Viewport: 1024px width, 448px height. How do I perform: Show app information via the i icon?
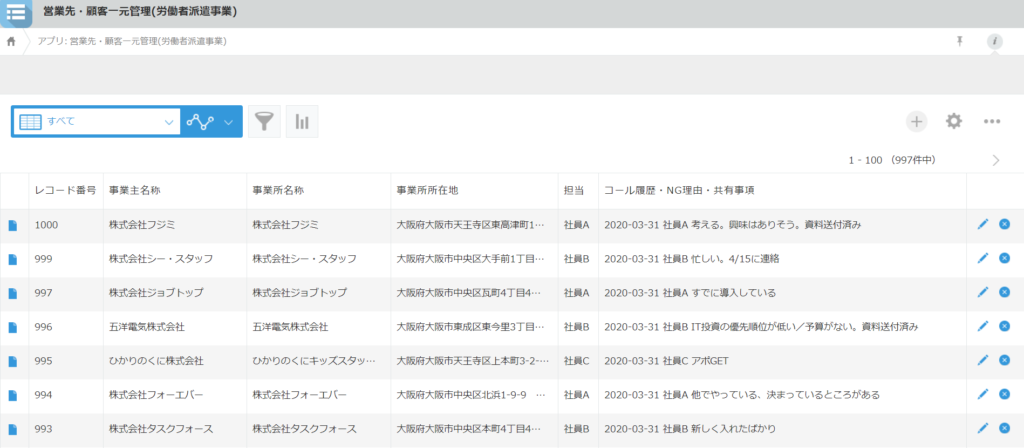pyautogui.click(x=994, y=41)
